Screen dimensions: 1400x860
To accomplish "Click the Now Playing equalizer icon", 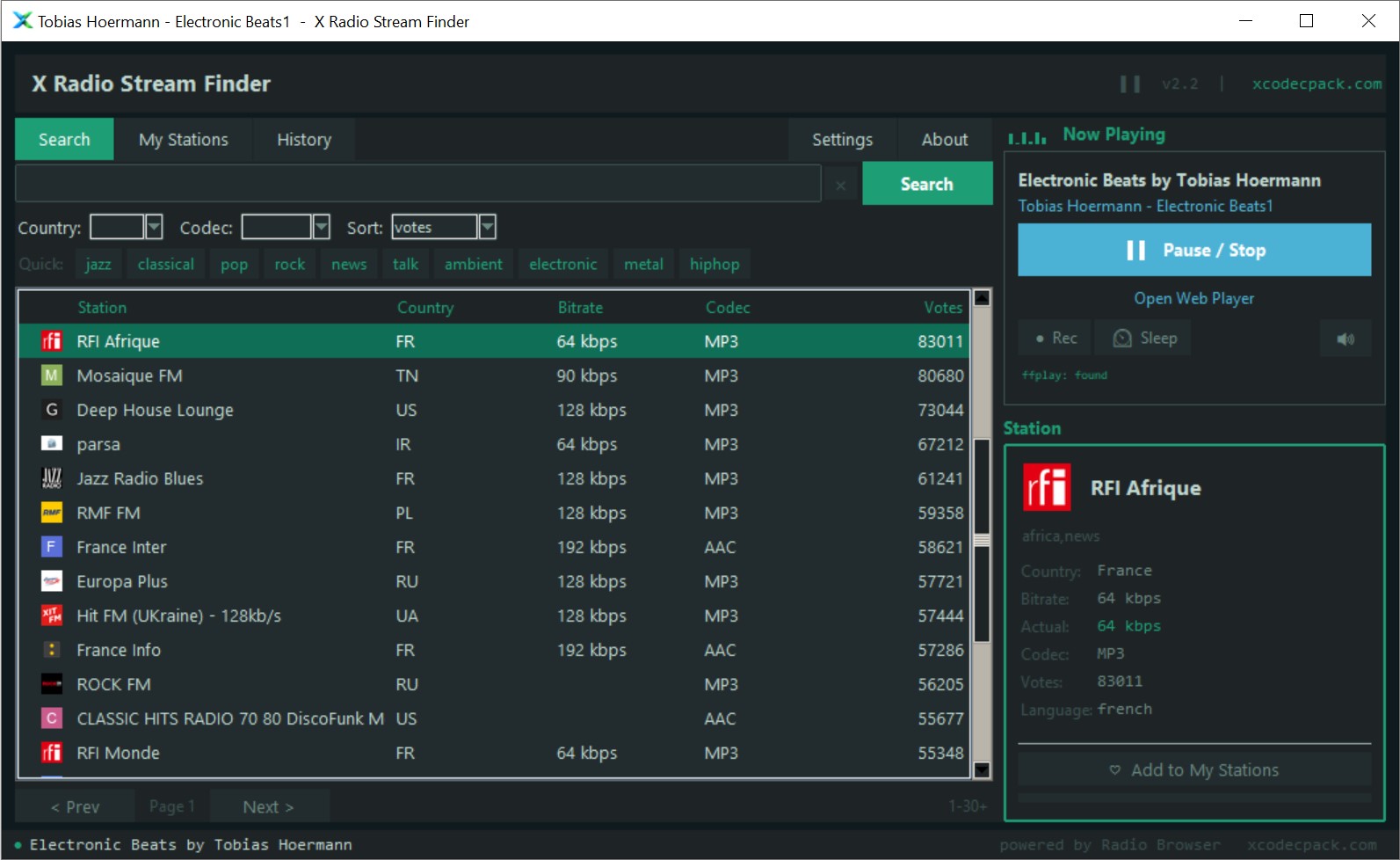I will [1026, 137].
